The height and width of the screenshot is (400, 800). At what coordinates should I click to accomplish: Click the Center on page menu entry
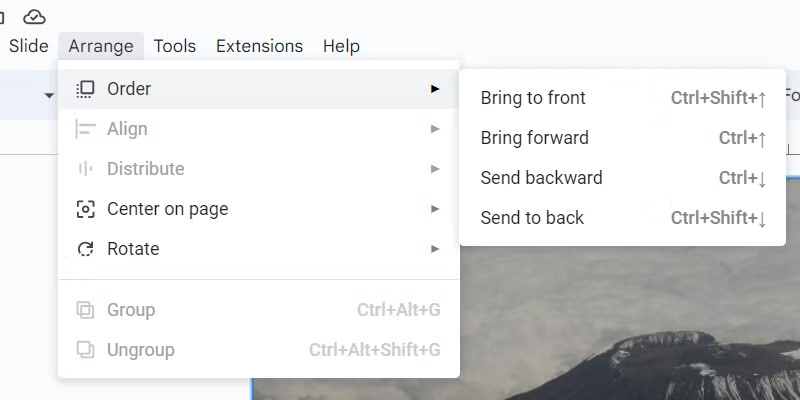click(167, 209)
